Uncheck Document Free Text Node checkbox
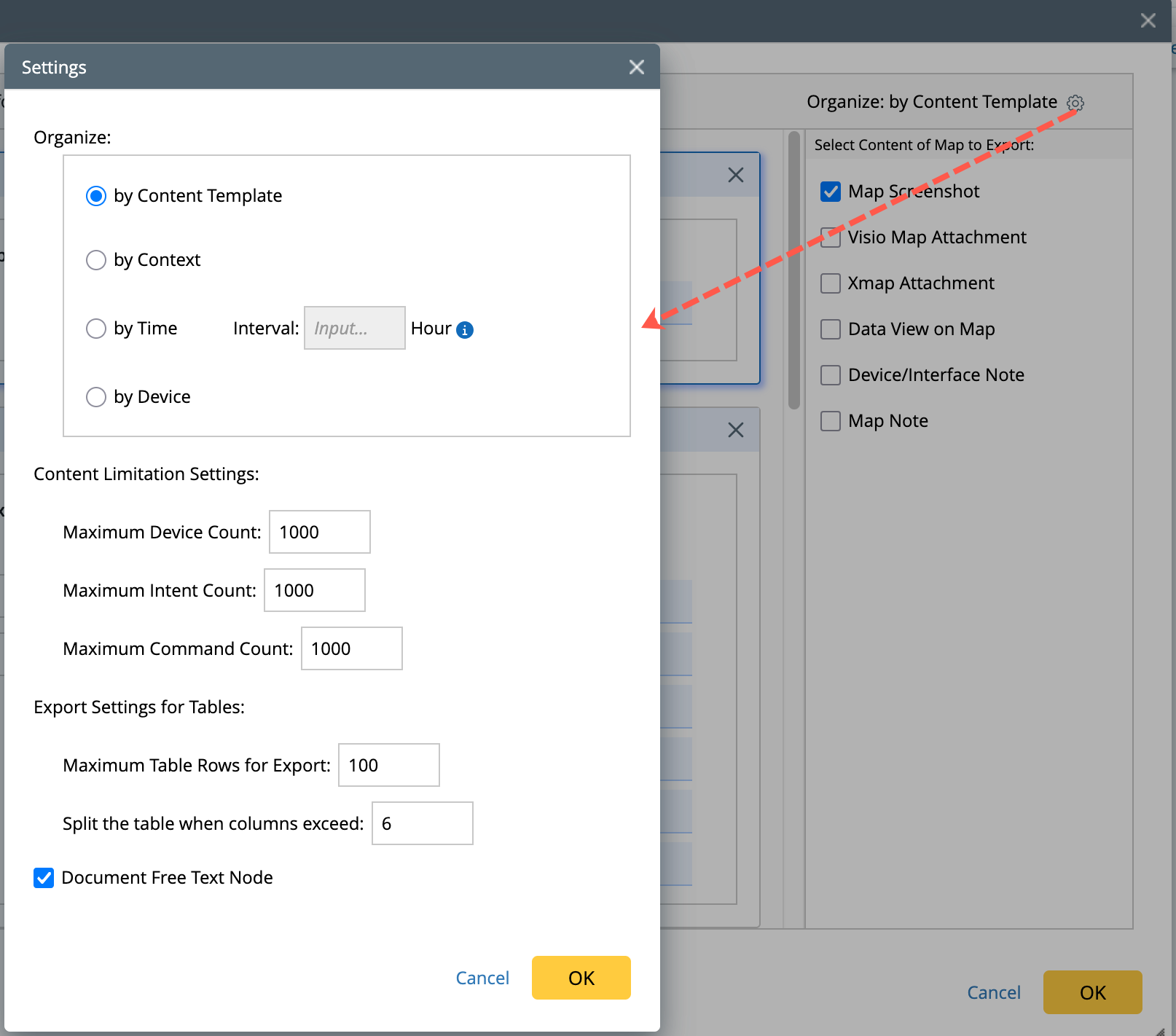The image size is (1176, 1036). coord(44,878)
